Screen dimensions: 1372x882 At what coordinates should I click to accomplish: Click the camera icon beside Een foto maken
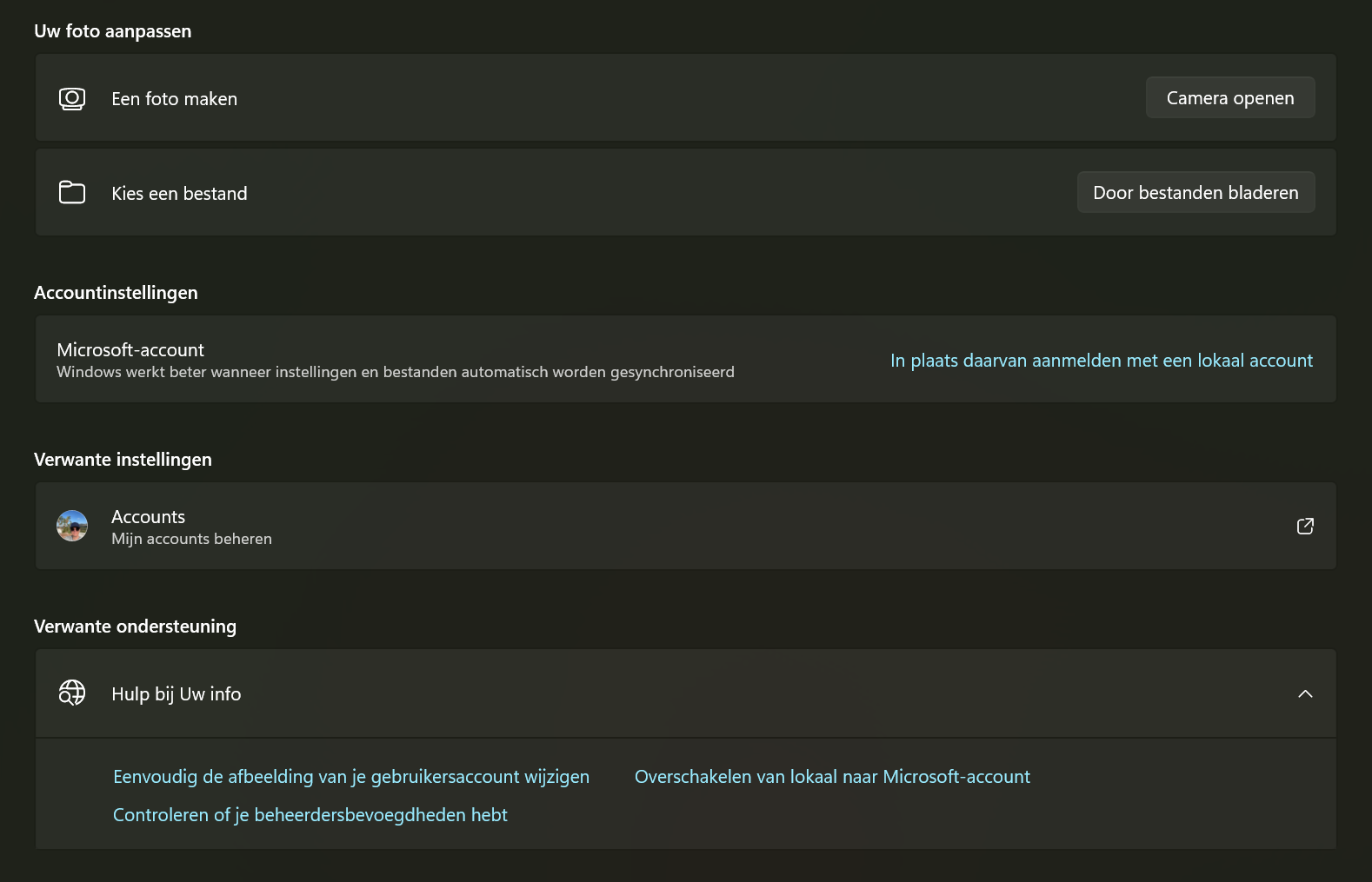point(72,98)
